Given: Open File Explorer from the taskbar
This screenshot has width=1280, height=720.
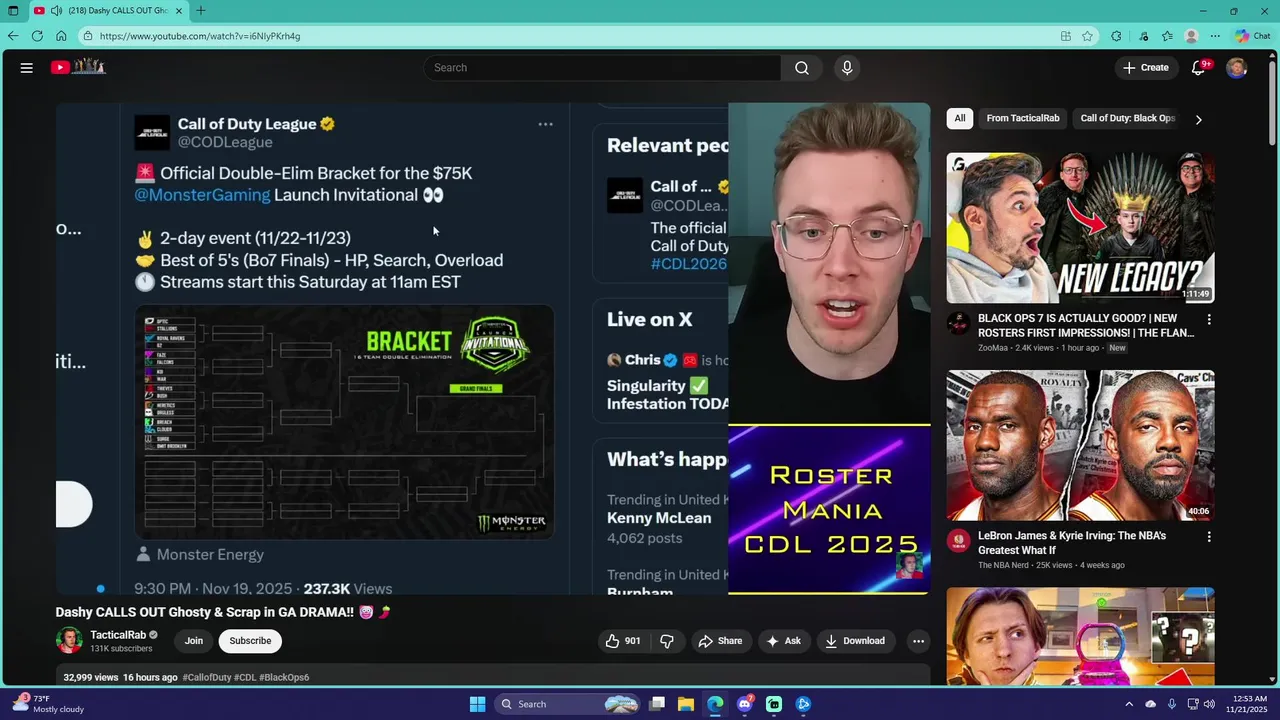Looking at the screenshot, I should (686, 704).
